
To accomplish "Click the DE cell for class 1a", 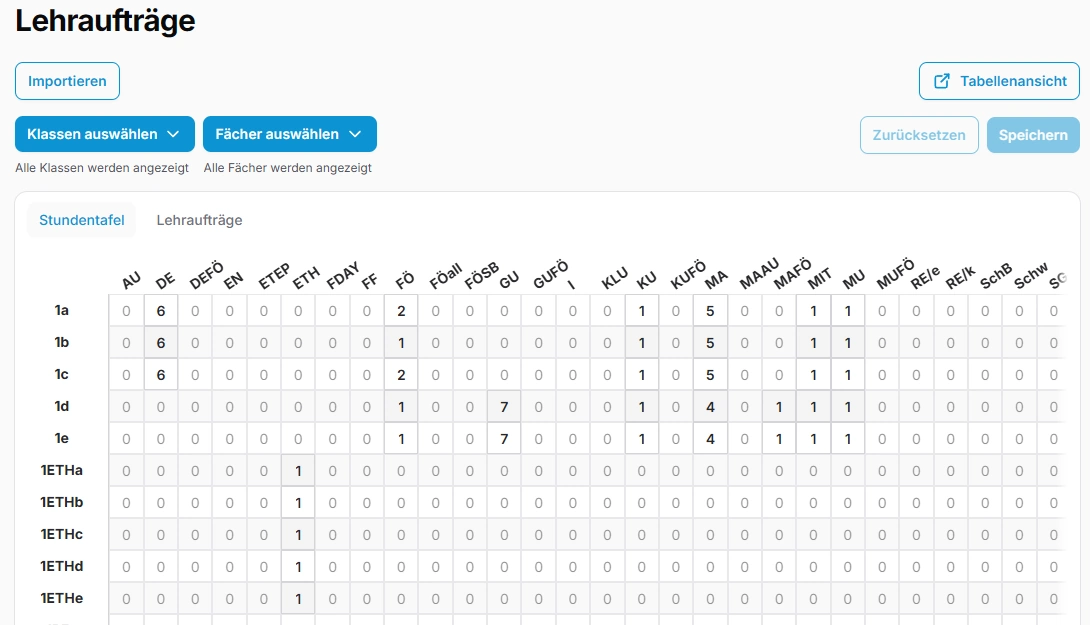I will pyautogui.click(x=160, y=311).
